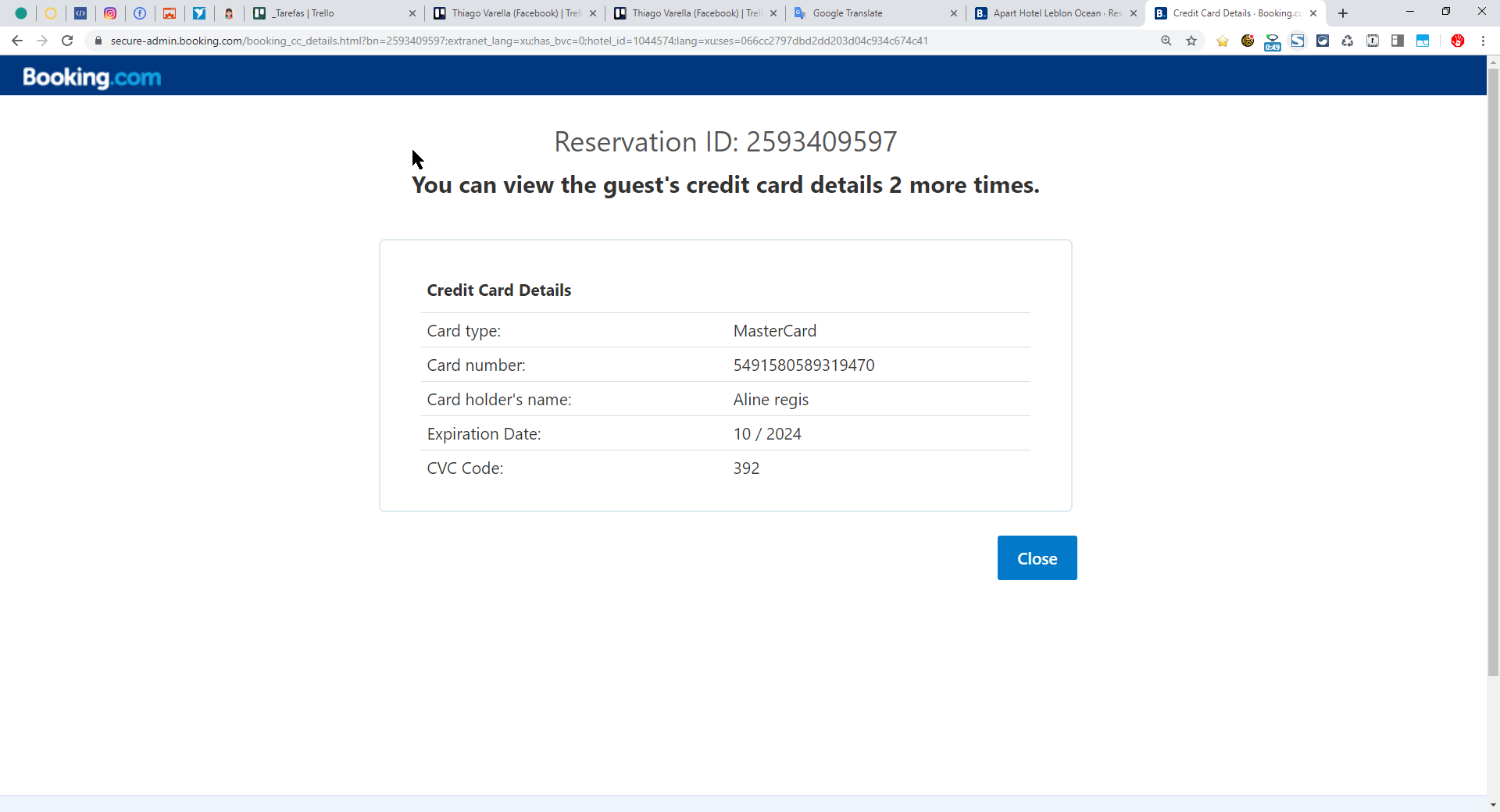Screen dimensions: 1500x812
Task: Open the timer extension showing 0:49
Action: 1273,42
